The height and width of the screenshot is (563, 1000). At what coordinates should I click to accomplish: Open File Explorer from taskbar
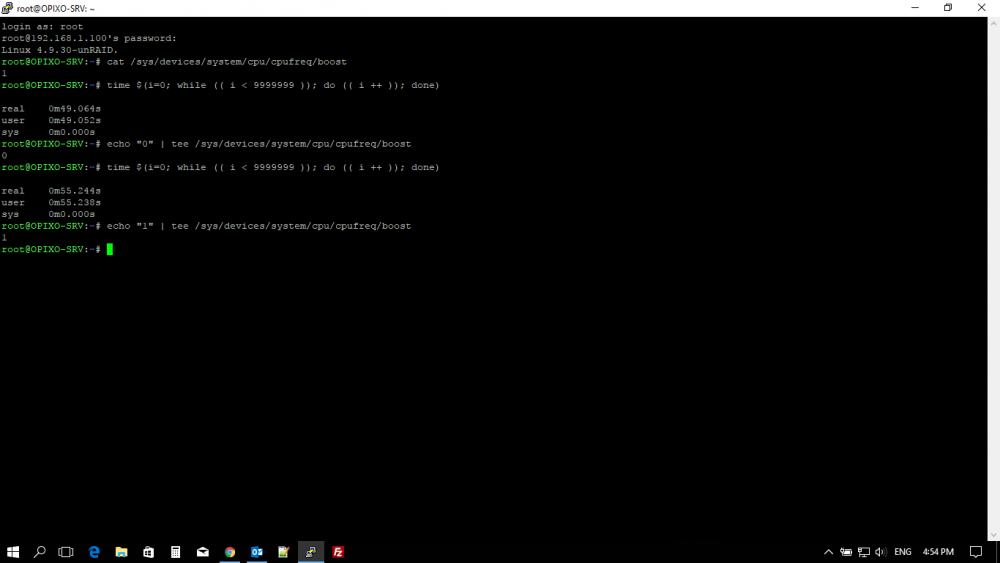[121, 552]
